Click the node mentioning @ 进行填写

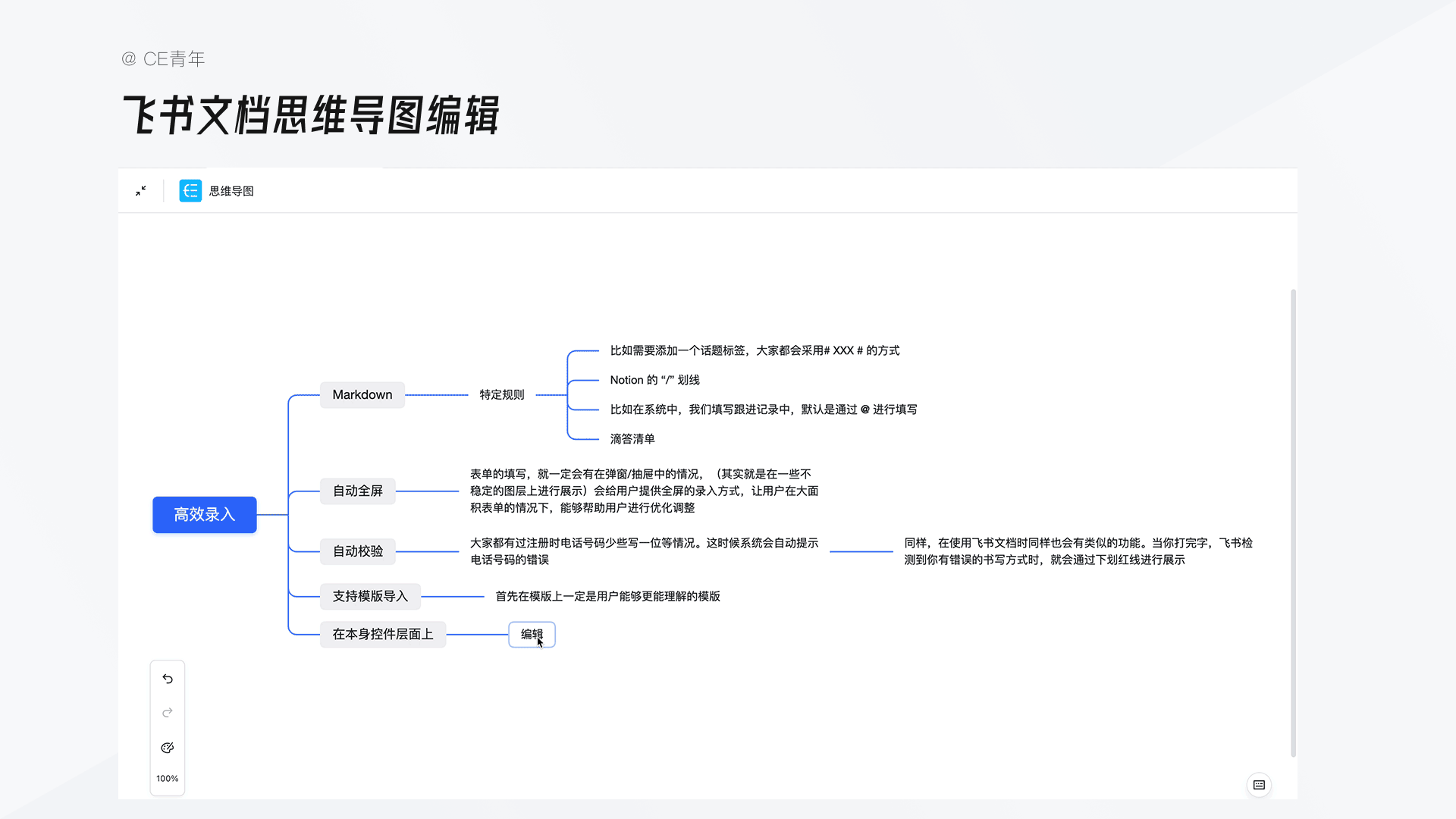(764, 409)
